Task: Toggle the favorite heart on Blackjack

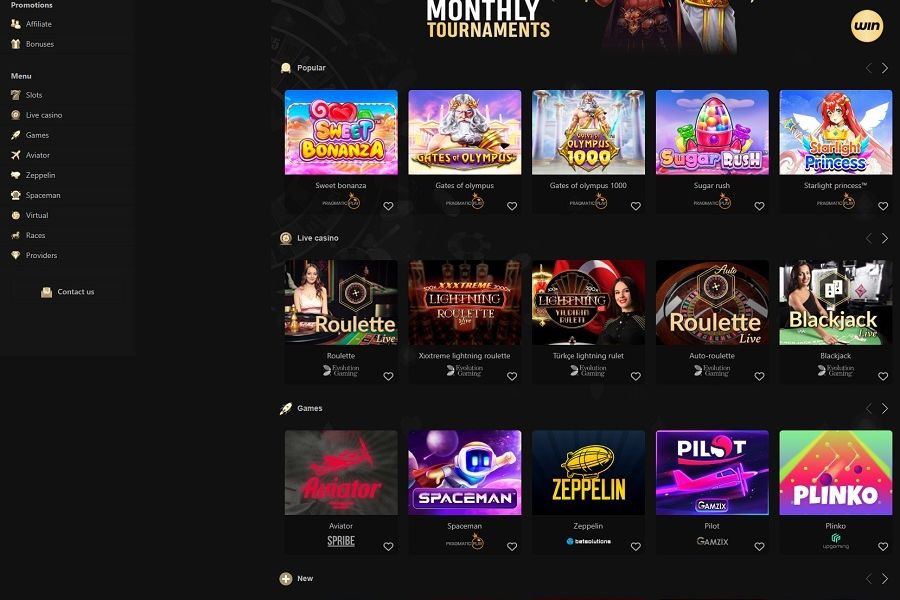Action: (883, 376)
